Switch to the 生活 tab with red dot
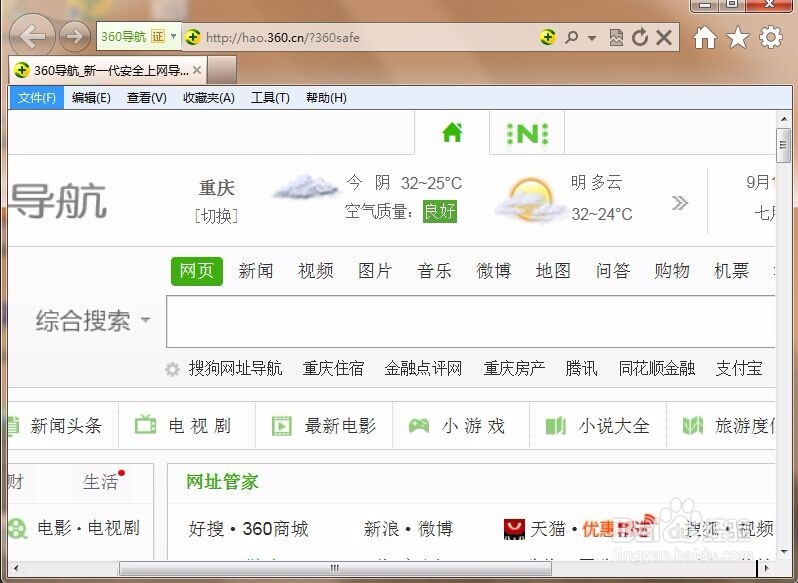798x583 pixels. pyautogui.click(x=100, y=481)
